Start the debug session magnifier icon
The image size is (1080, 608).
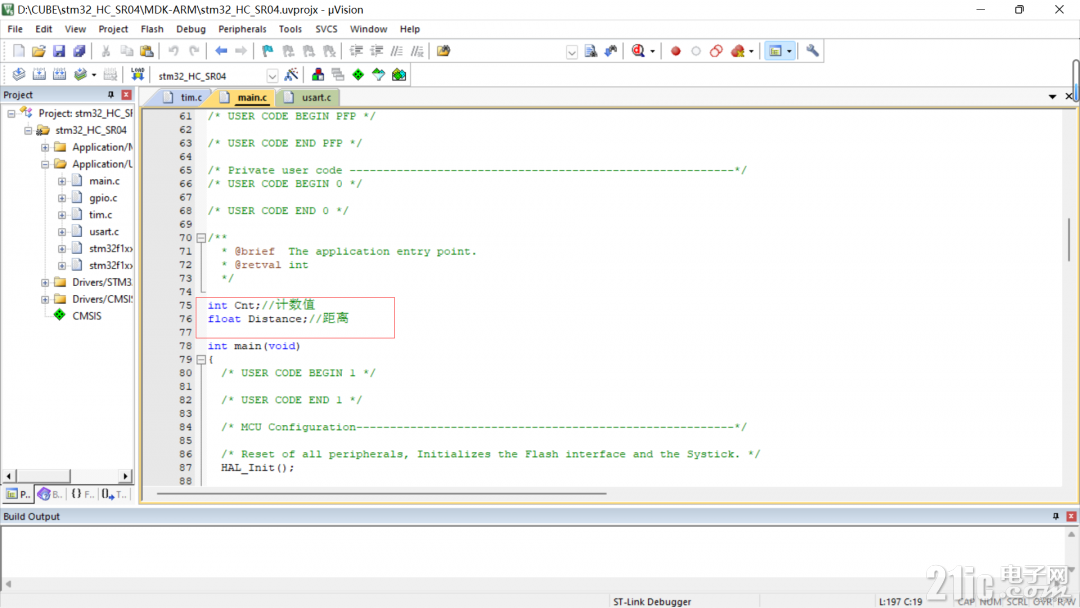pyautogui.click(x=638, y=51)
